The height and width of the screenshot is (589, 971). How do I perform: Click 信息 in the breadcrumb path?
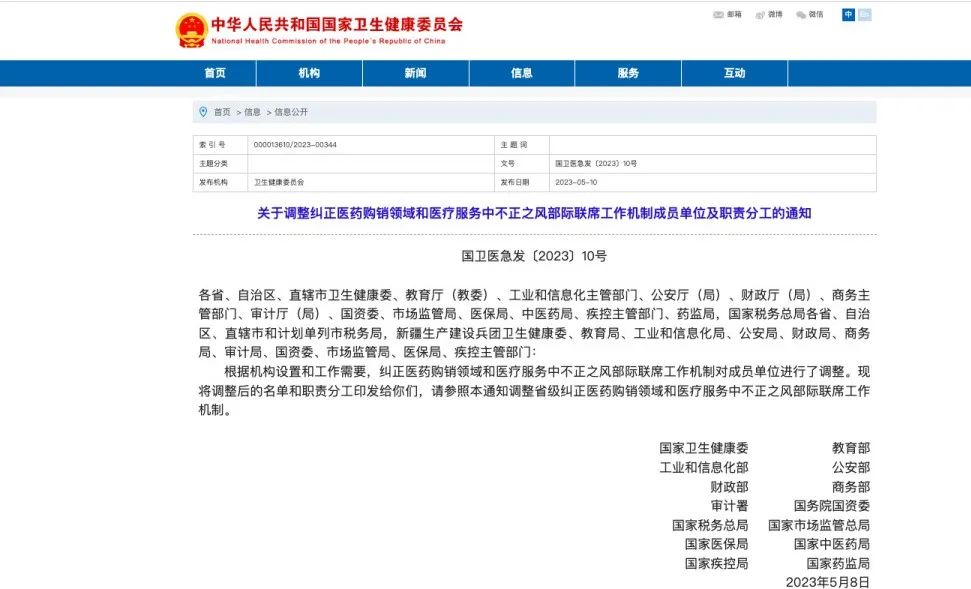252,112
